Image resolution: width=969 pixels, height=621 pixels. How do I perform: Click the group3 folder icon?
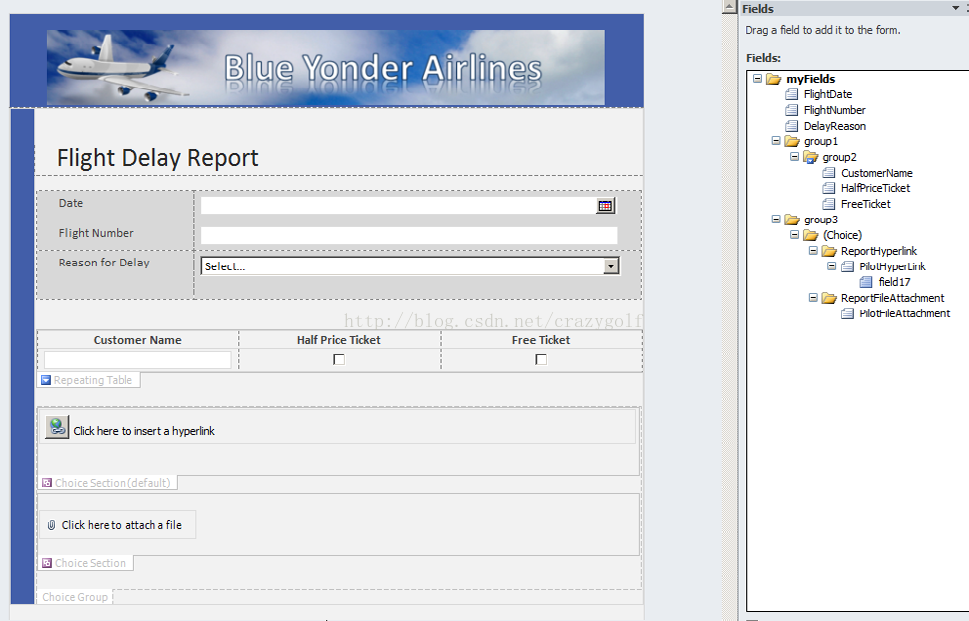point(792,220)
